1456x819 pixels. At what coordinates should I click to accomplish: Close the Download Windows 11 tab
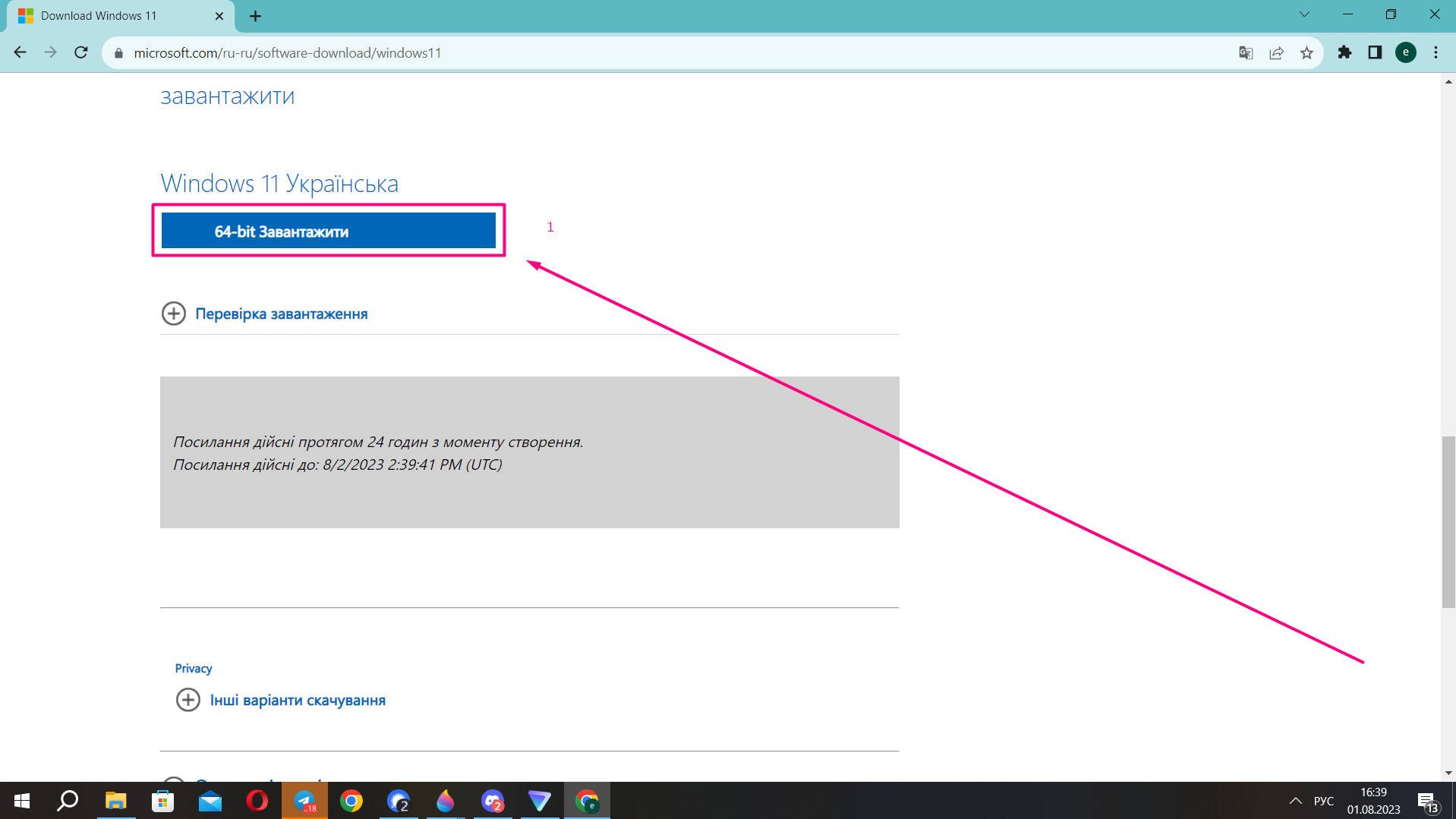(219, 16)
